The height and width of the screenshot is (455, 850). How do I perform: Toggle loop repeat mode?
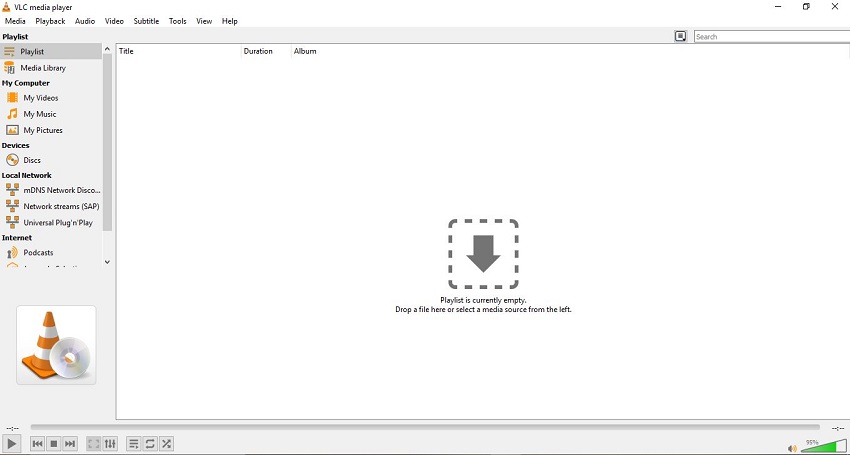point(150,444)
